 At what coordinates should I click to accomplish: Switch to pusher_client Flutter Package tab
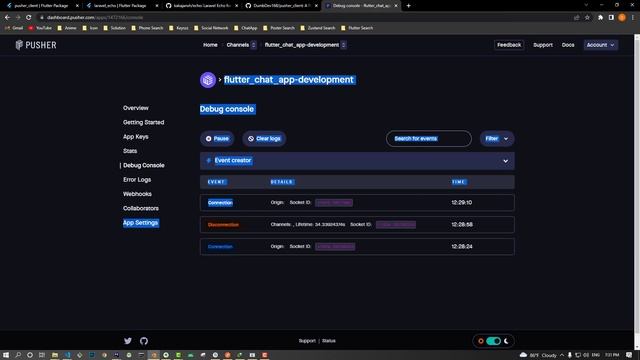(x=41, y=6)
